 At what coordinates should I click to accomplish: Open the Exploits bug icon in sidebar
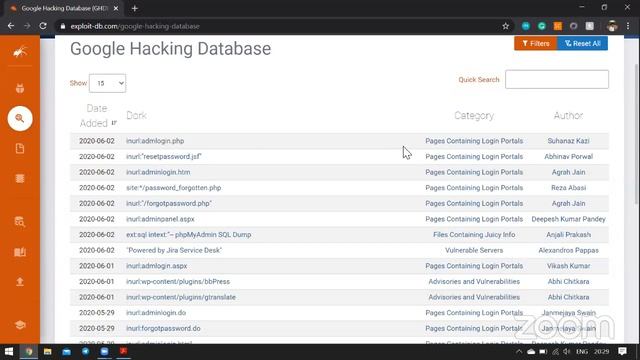(20, 88)
